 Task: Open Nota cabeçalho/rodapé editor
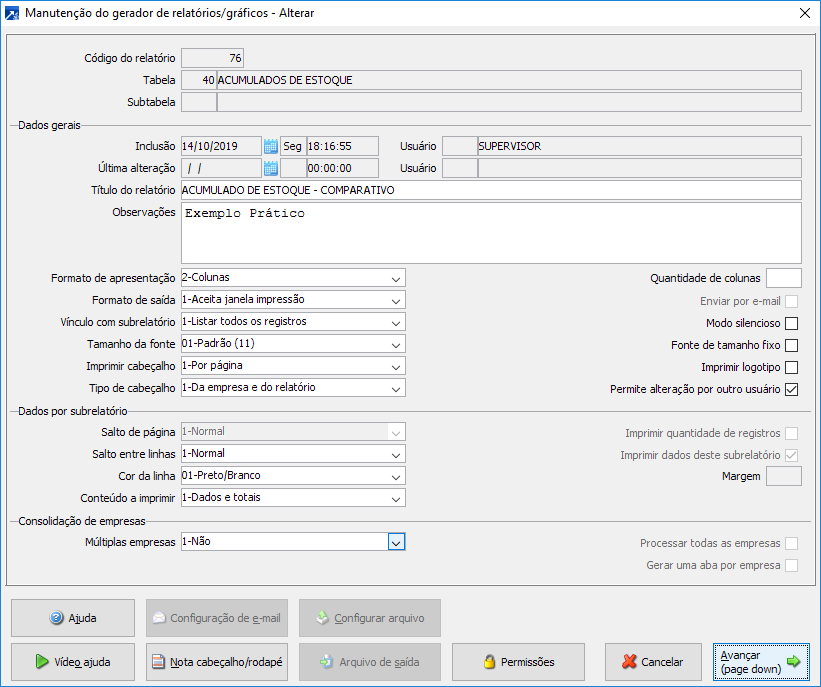coord(217,662)
